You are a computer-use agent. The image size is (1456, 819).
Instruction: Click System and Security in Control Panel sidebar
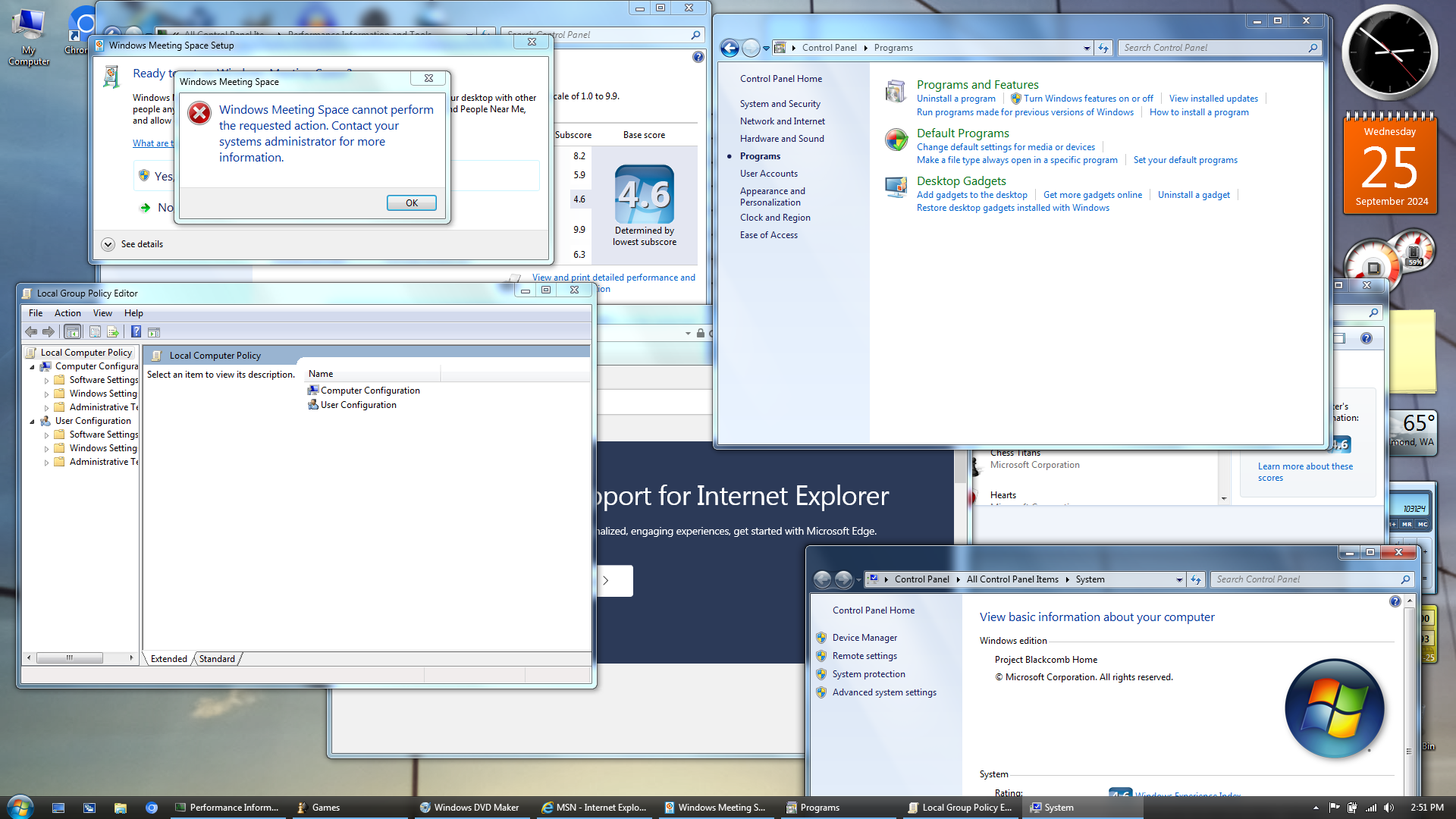[780, 104]
